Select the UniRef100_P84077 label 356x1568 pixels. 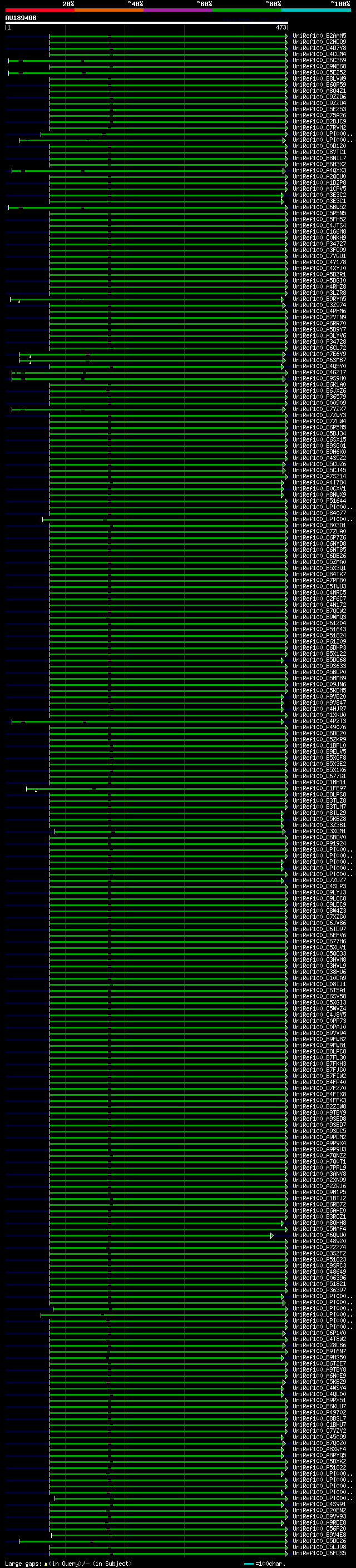coord(319,513)
